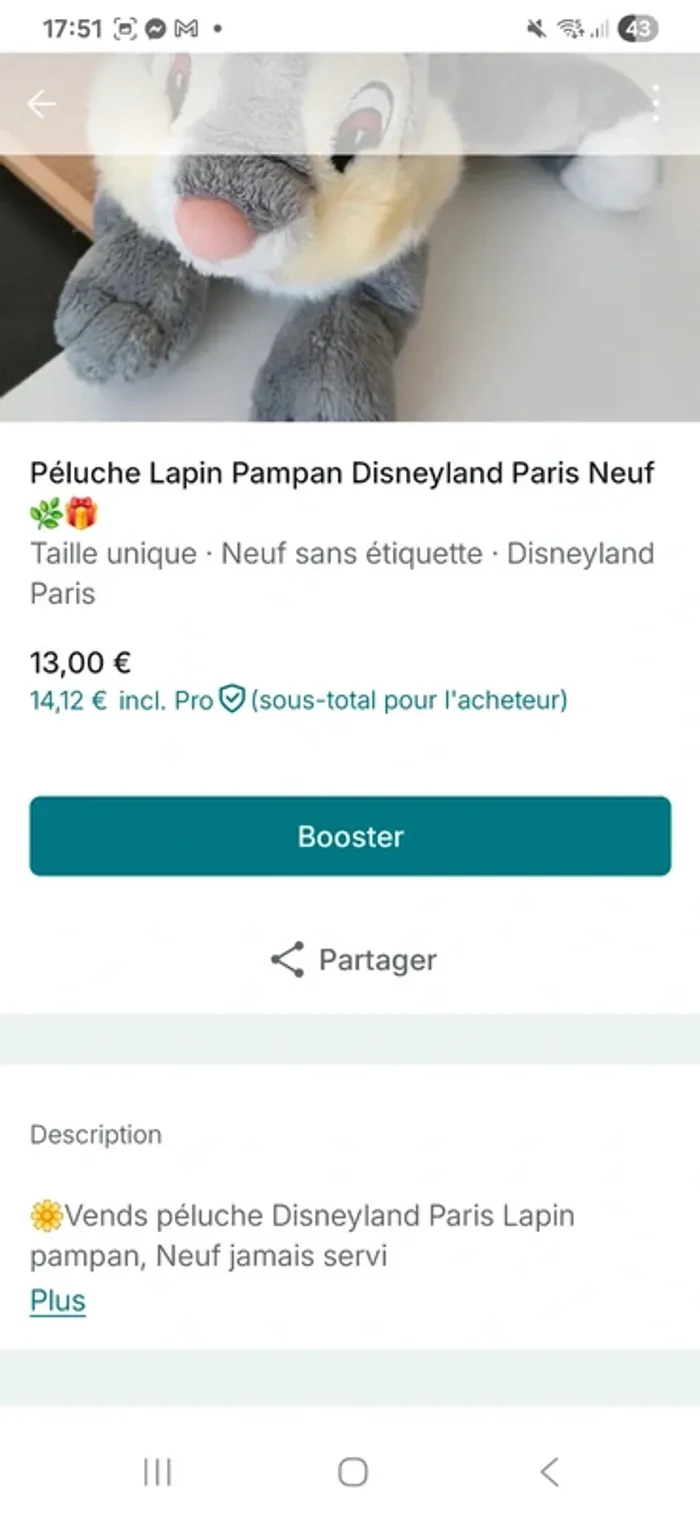This screenshot has height=1518, width=700.
Task: Expand description with the Plus link
Action: pyautogui.click(x=58, y=1301)
